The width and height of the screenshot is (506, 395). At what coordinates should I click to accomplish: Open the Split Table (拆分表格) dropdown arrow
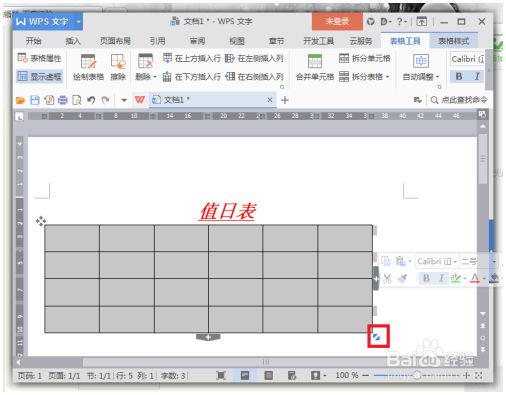click(x=388, y=77)
